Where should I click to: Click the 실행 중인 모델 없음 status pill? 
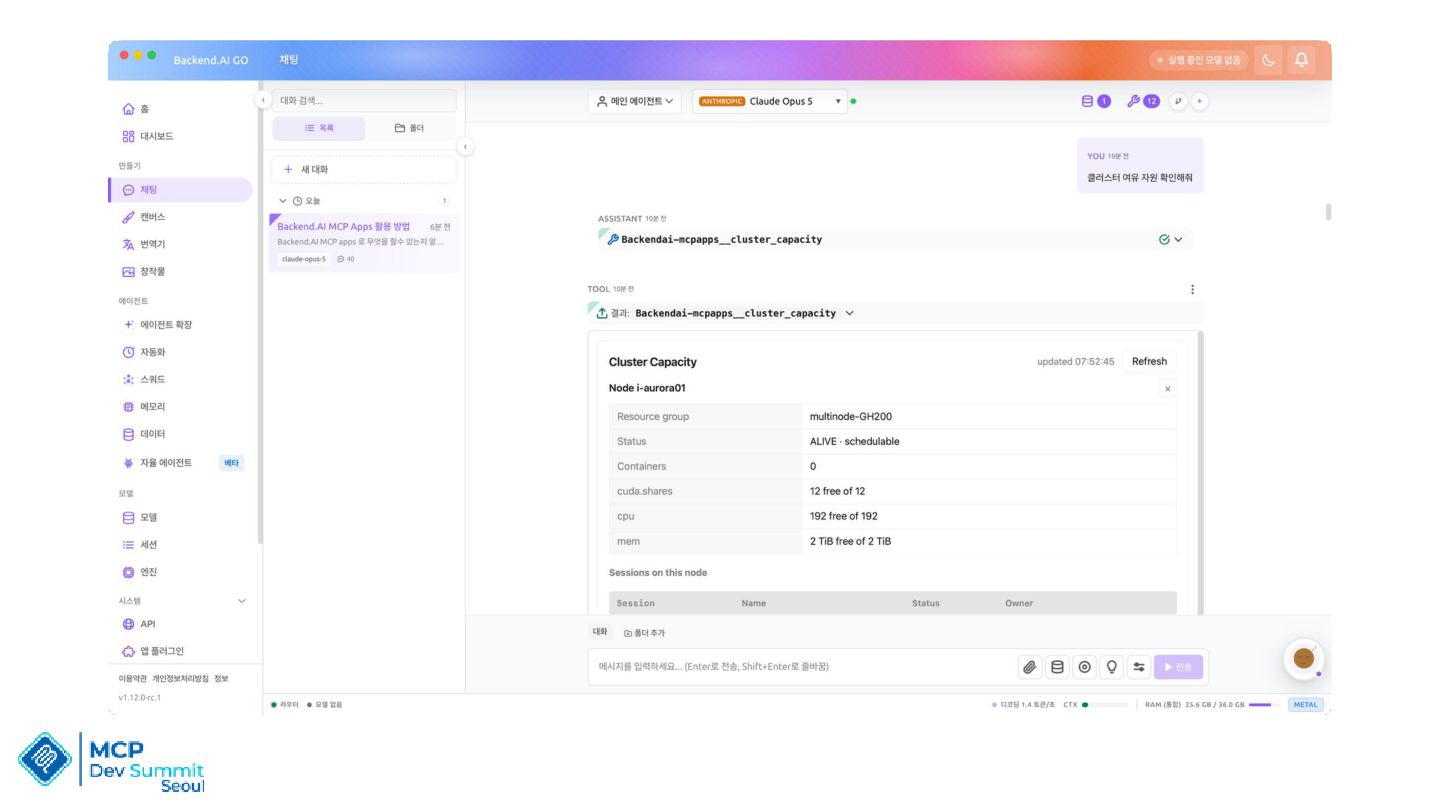(x=1199, y=60)
